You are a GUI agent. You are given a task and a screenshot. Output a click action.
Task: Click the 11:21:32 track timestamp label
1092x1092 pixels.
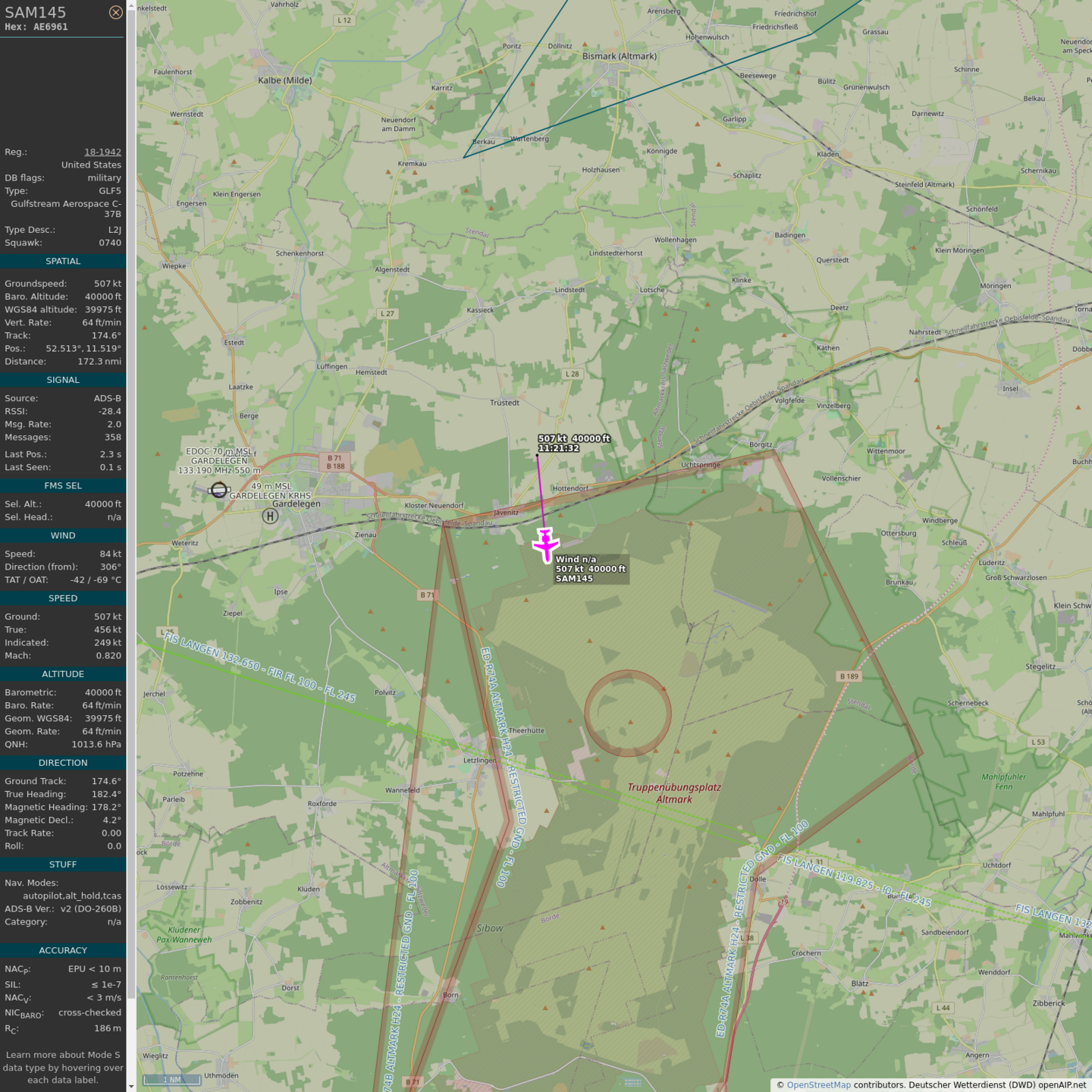[558, 448]
